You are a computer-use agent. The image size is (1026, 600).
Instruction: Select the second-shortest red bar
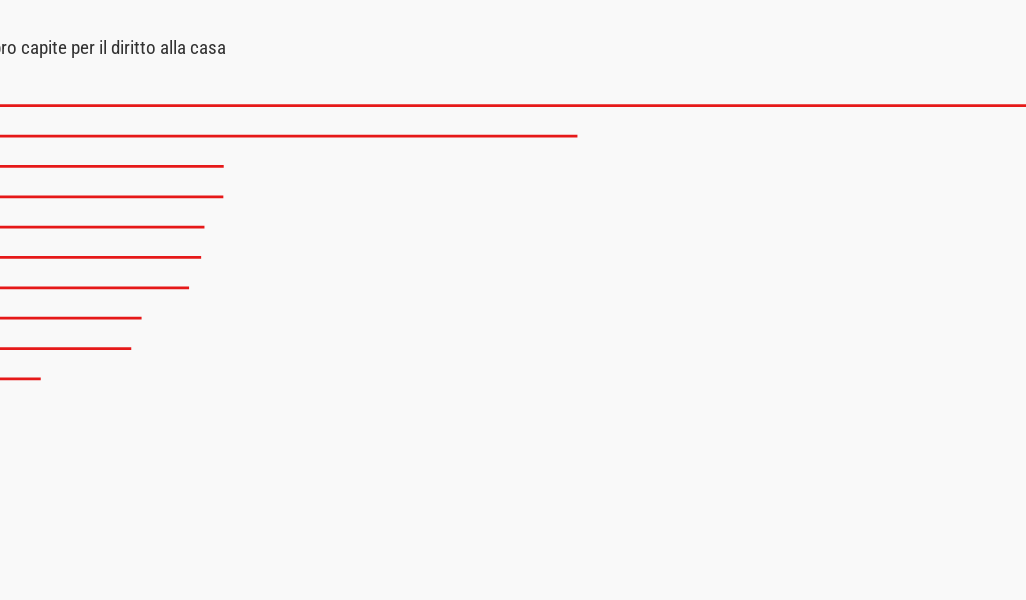coord(65,348)
